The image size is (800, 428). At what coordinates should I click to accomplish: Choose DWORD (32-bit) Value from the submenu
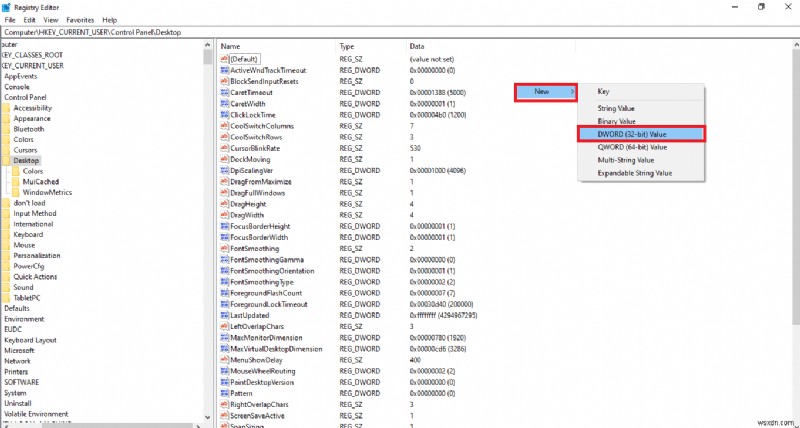coord(641,134)
